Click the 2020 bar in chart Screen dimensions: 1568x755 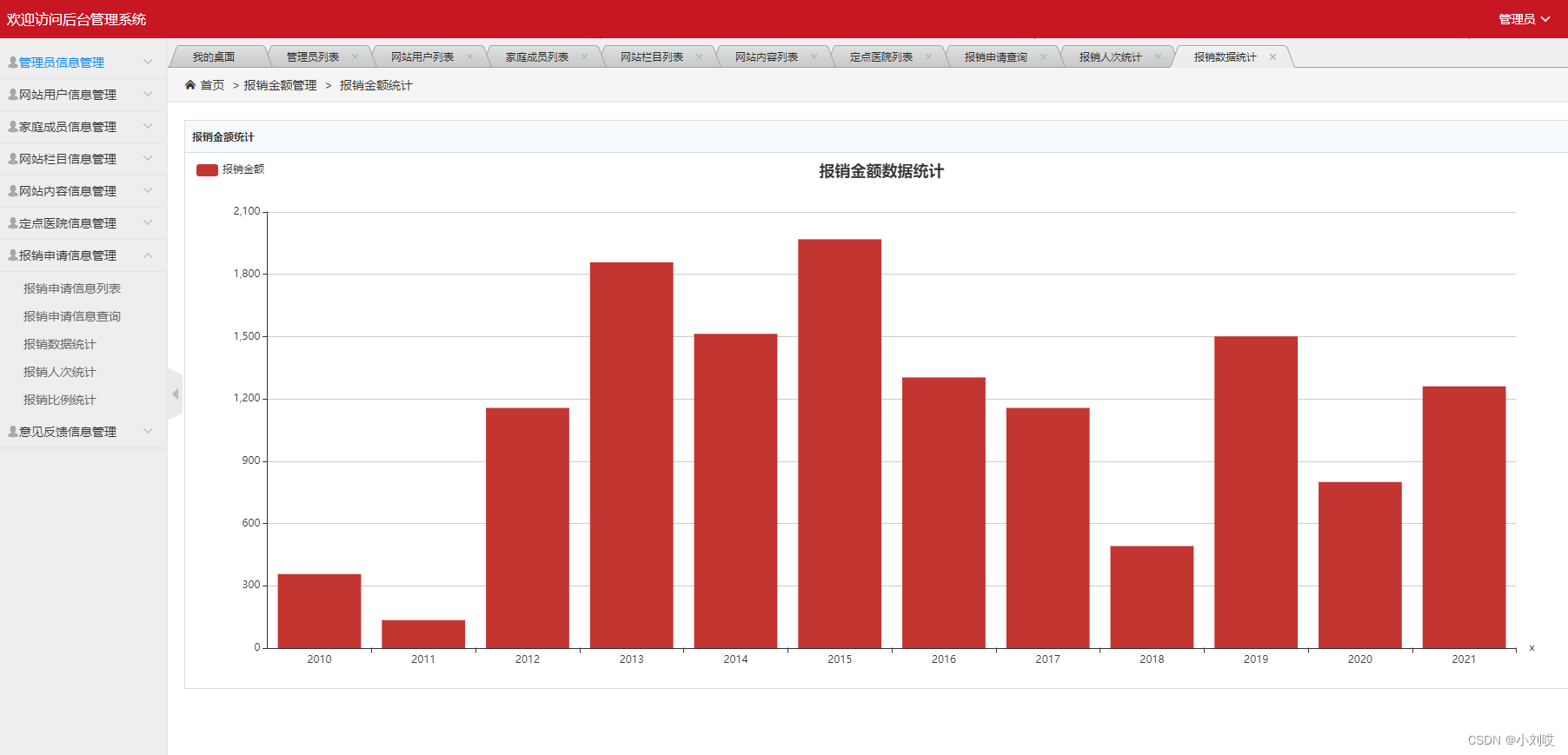[x=1360, y=565]
